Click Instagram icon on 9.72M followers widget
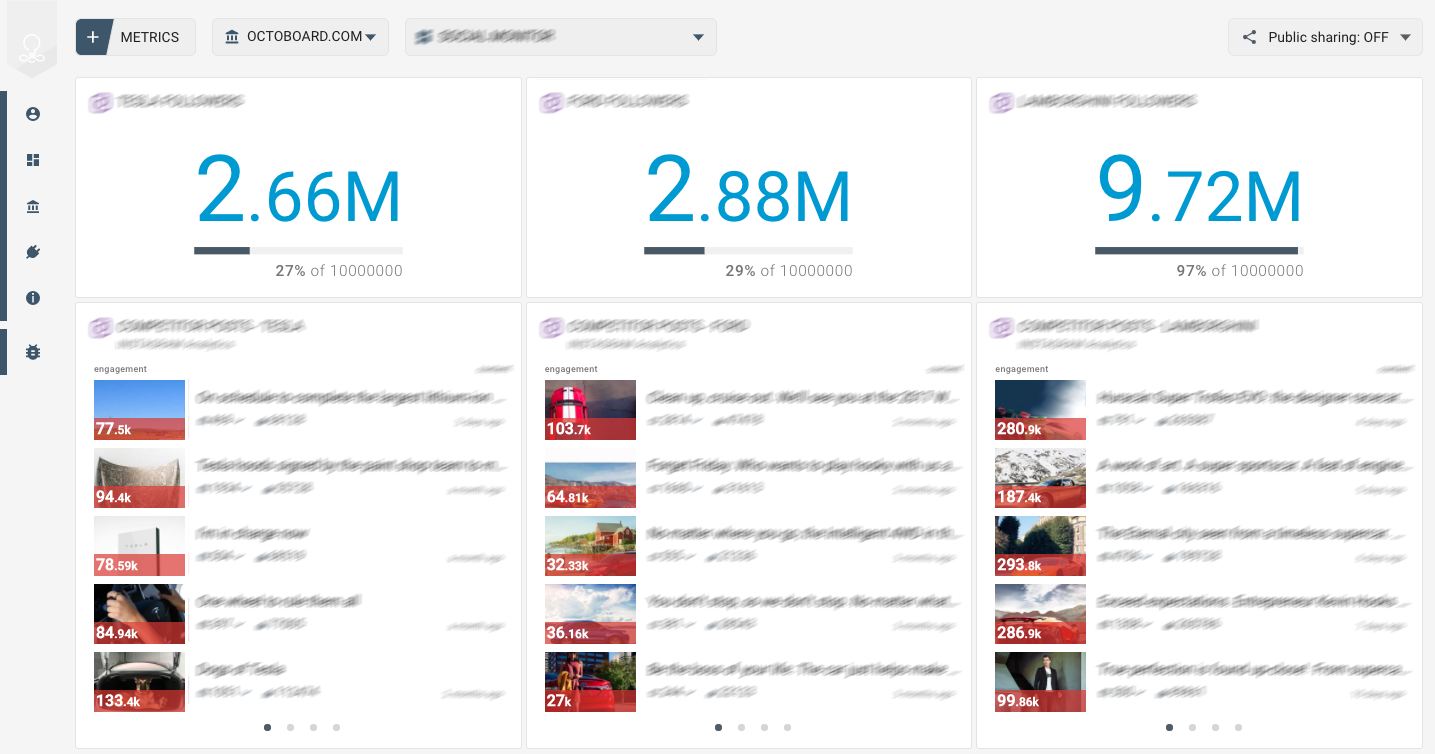This screenshot has width=1435, height=754. point(1001,102)
